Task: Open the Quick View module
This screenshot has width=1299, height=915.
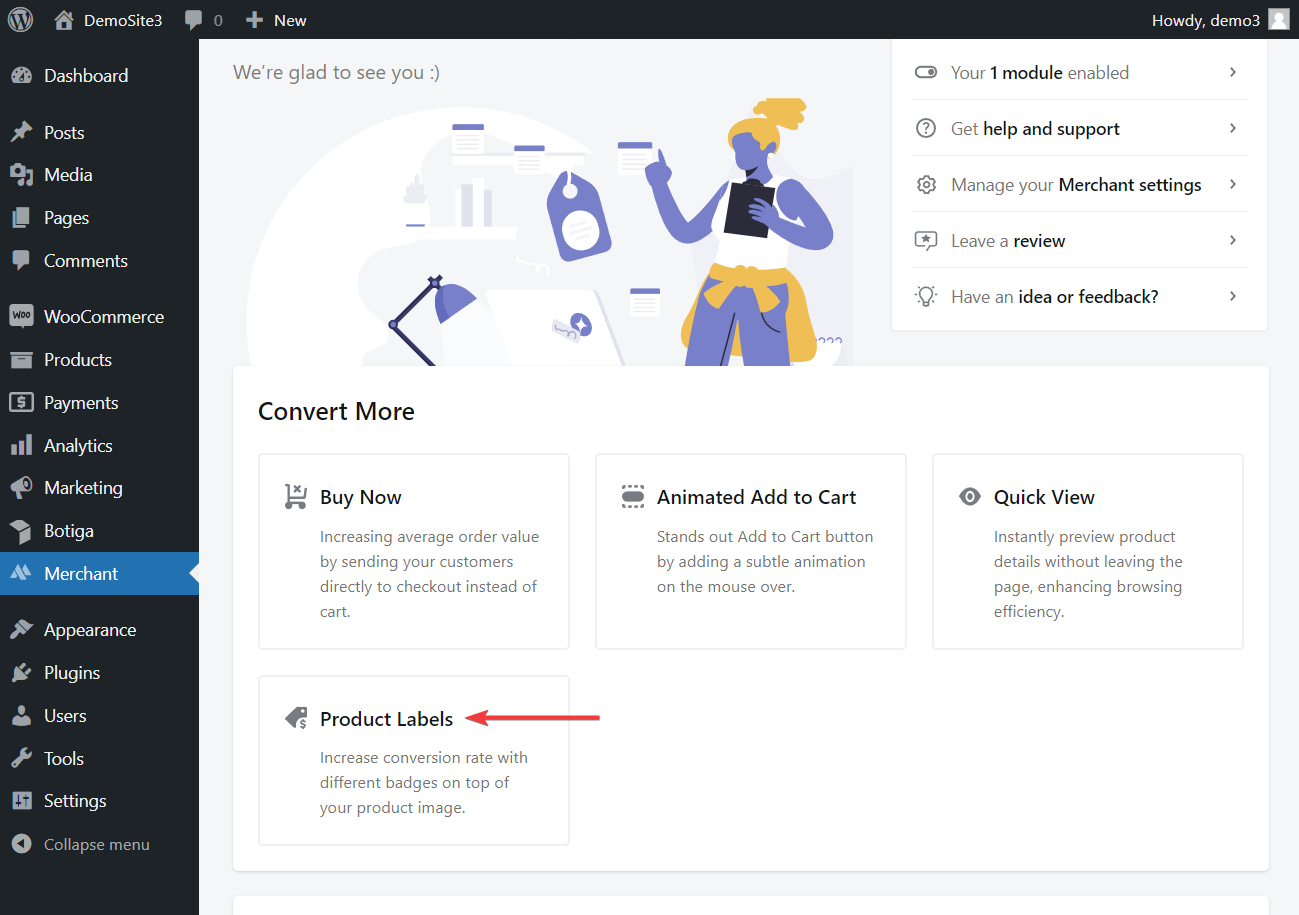Action: click(x=1088, y=552)
